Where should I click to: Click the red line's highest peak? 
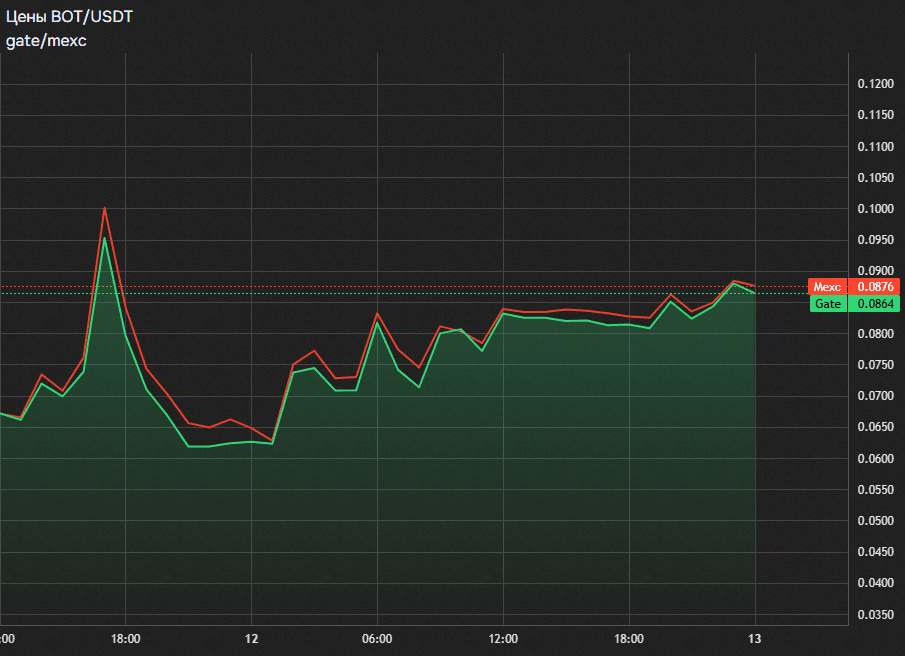click(x=104, y=209)
